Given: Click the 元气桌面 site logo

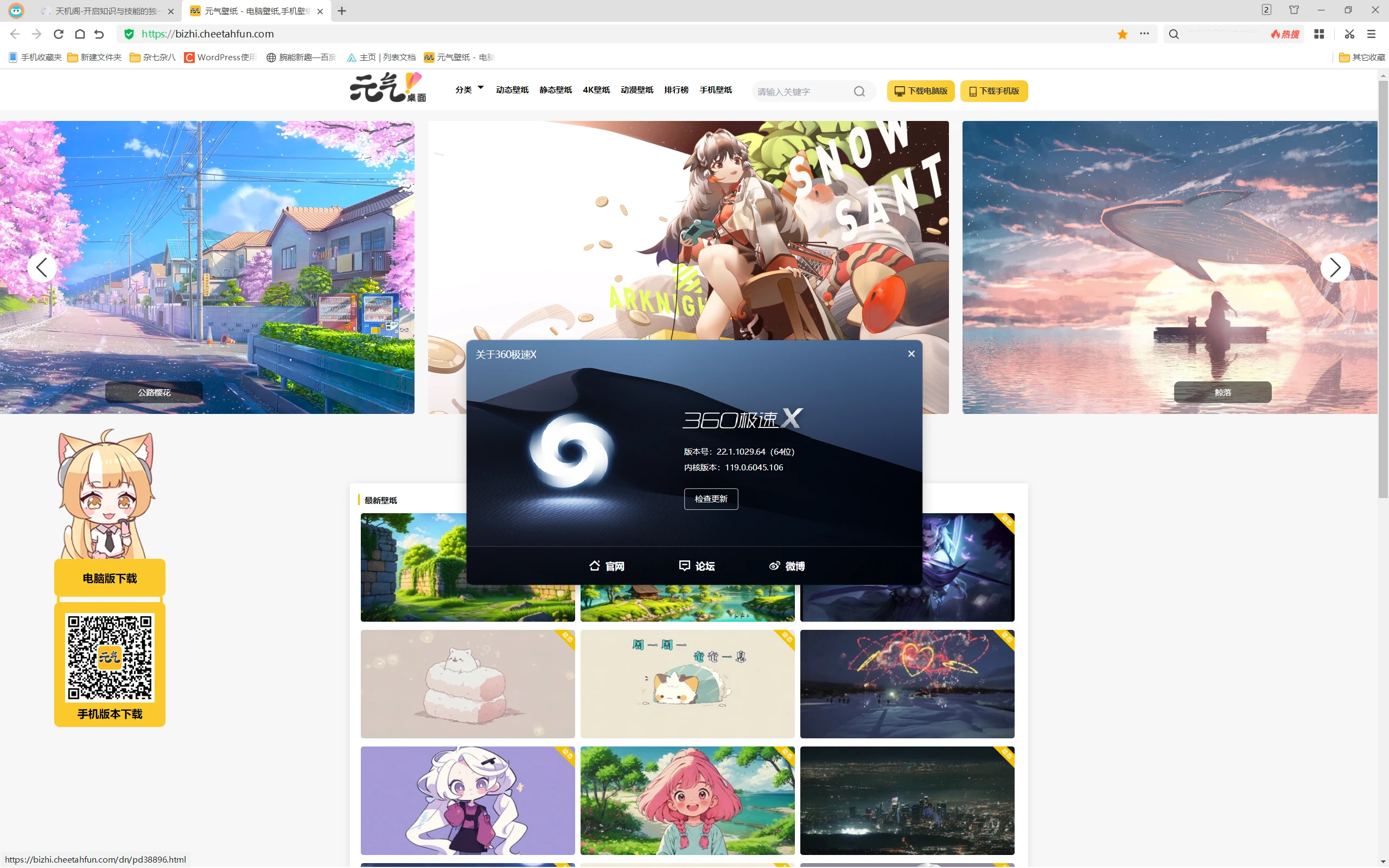Looking at the screenshot, I should click(388, 87).
